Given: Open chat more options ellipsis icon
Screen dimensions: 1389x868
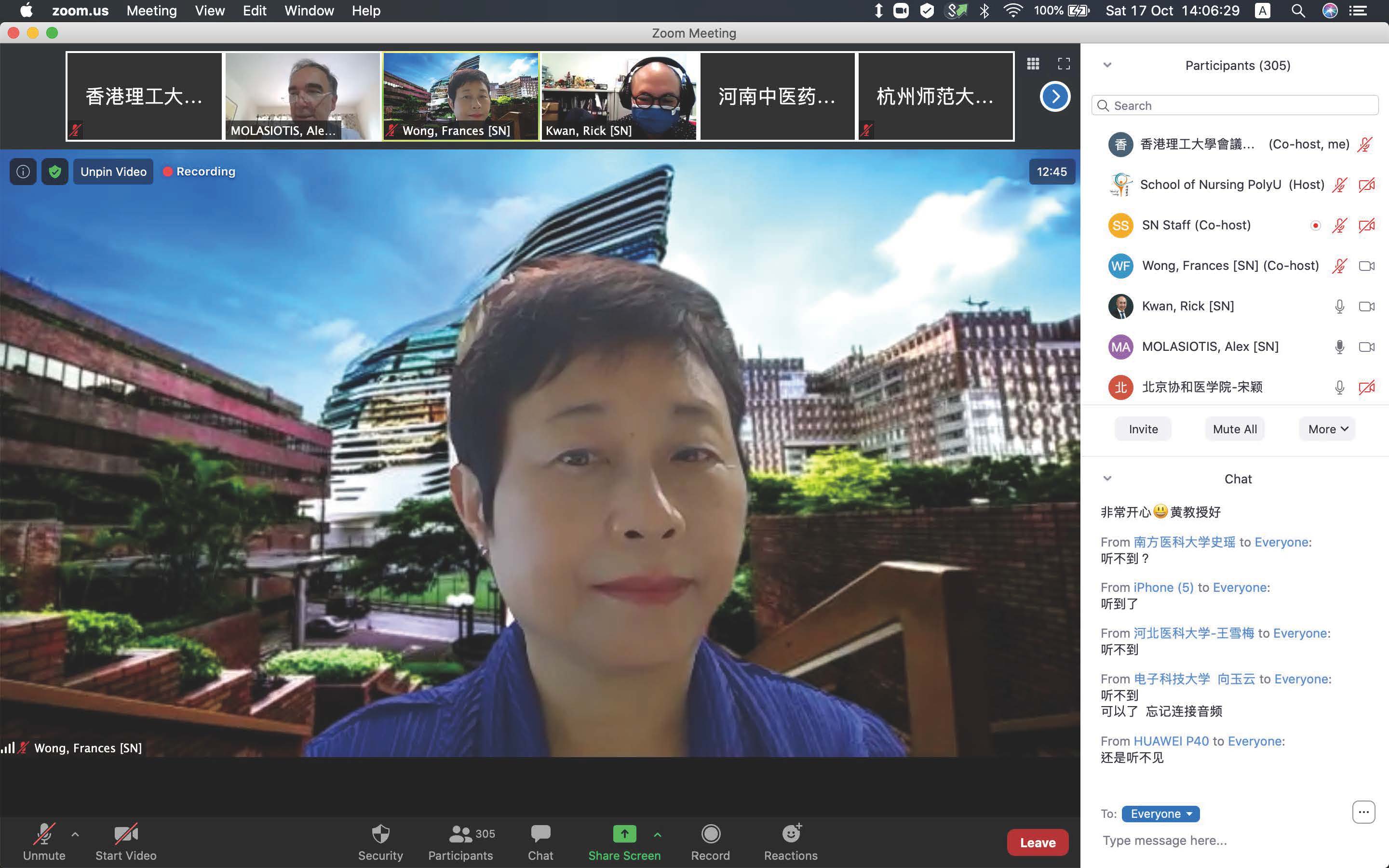Looking at the screenshot, I should 1363,812.
